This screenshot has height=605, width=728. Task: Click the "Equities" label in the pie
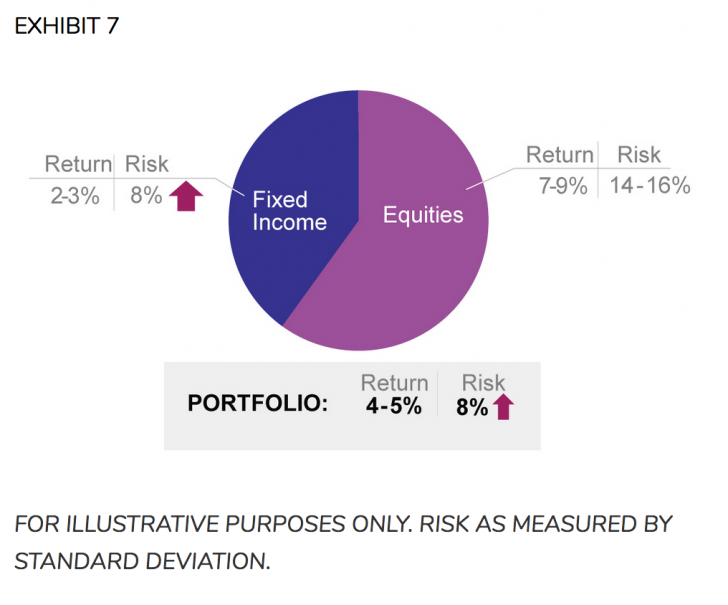pyautogui.click(x=423, y=215)
